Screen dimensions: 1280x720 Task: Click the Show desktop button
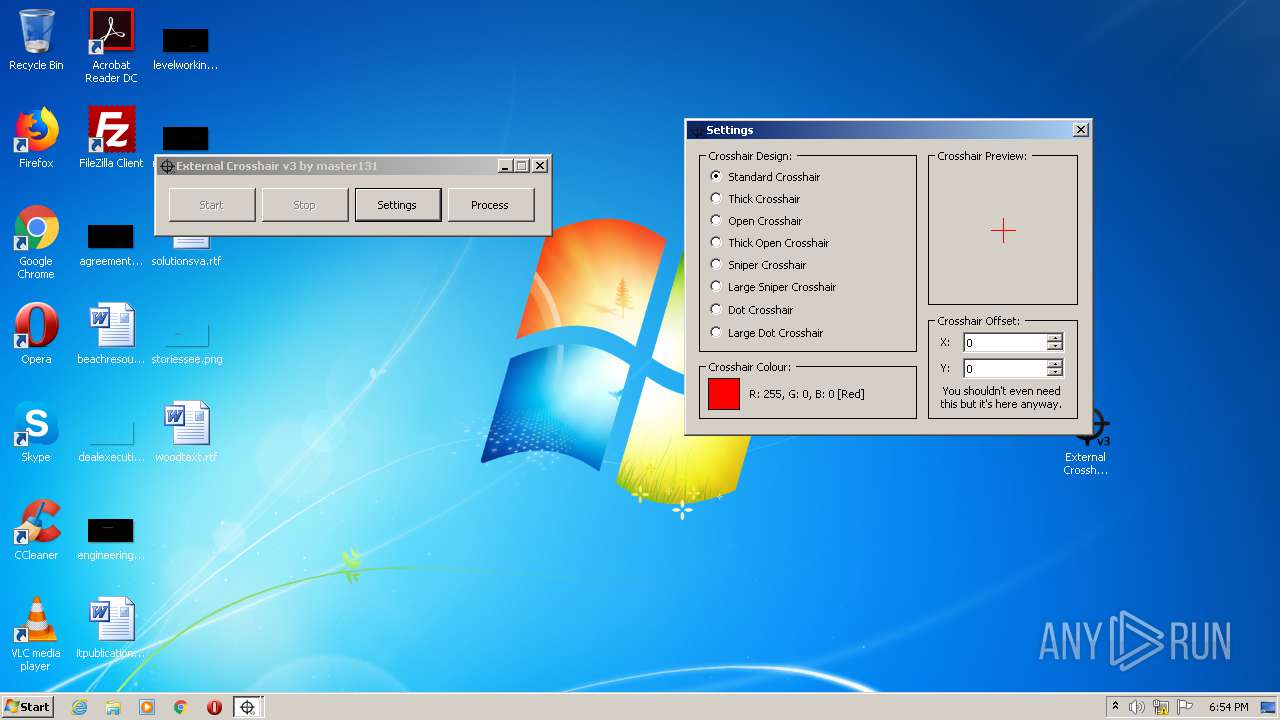tap(1270, 707)
